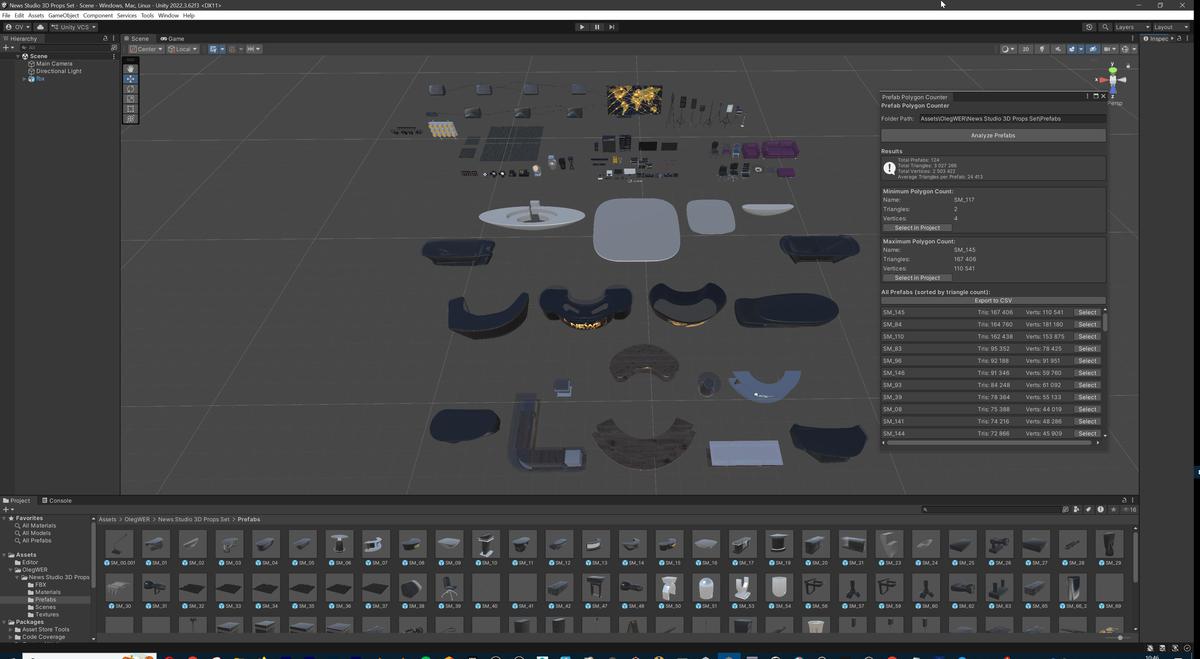This screenshot has width=1200, height=659.
Task: Click the Pause button
Action: click(x=597, y=27)
